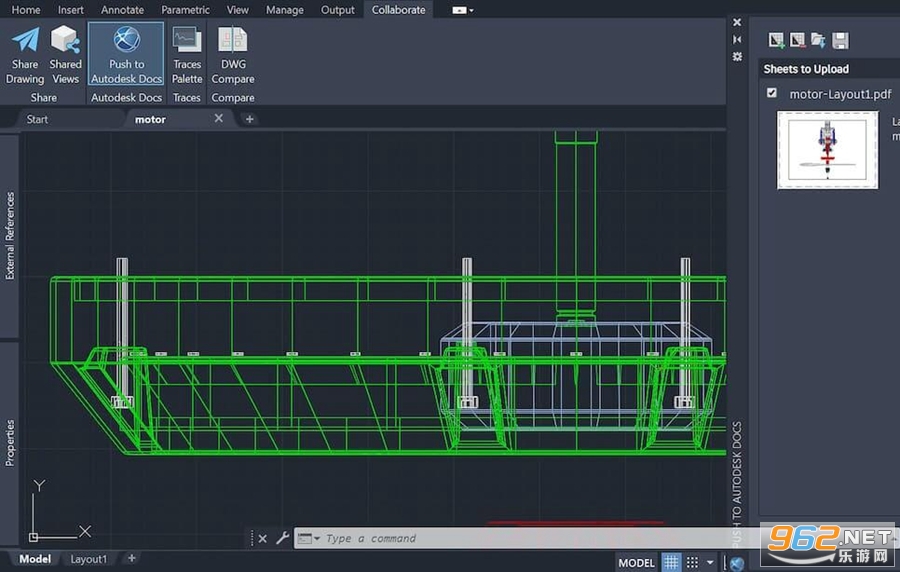Launch DWG Compare tool
900x572 pixels.
point(232,55)
